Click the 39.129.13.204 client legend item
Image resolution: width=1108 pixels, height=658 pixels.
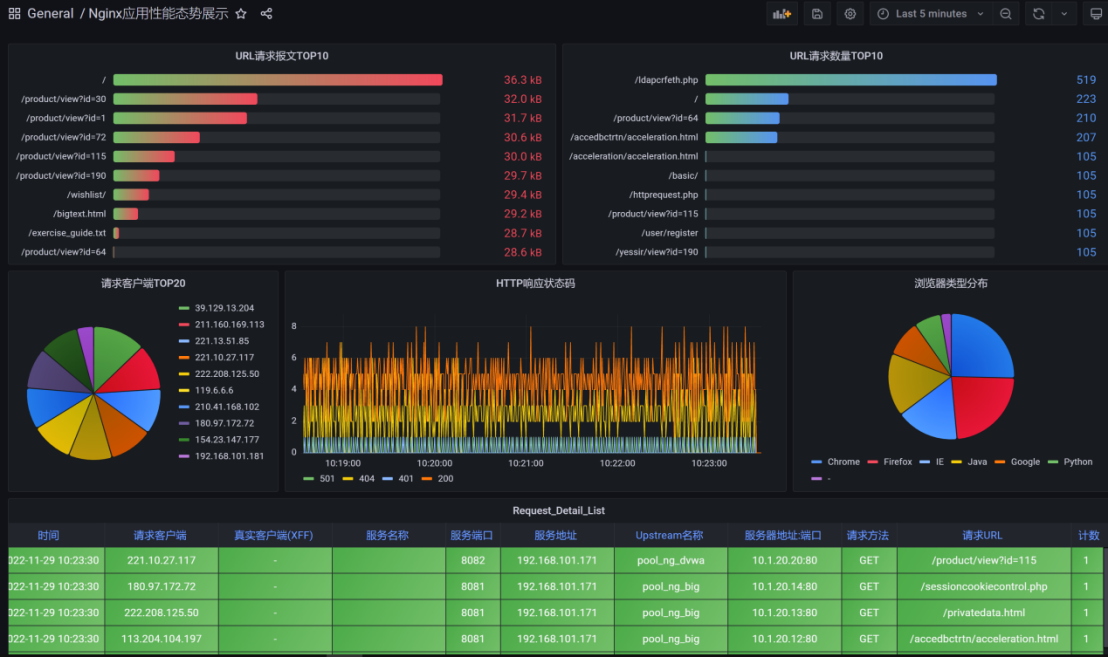coord(217,307)
